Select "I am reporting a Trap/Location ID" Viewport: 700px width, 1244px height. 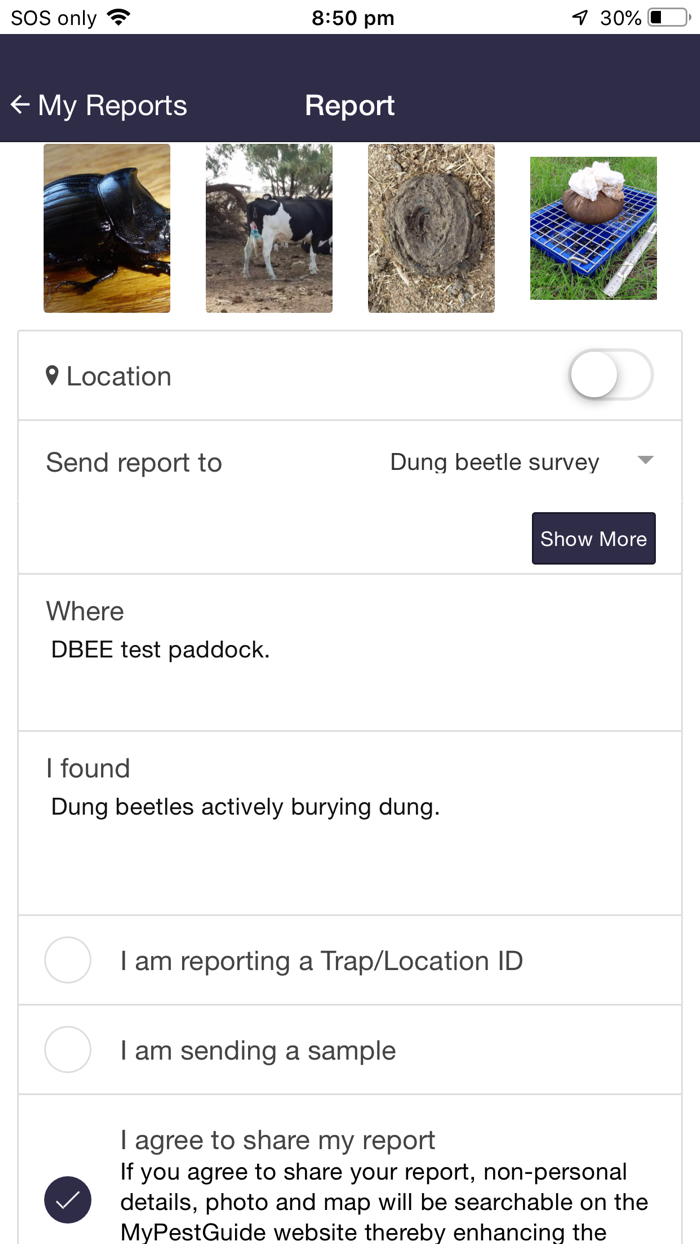click(68, 960)
